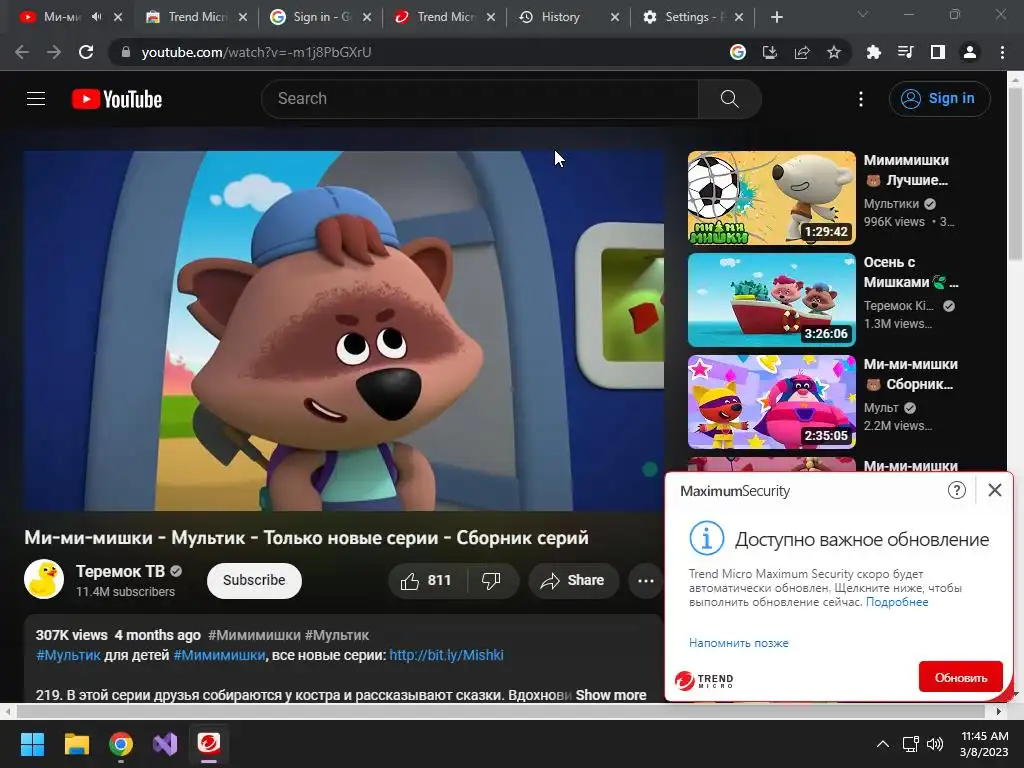Image resolution: width=1024 pixels, height=768 pixels.
Task: Open Chrome profile icon
Action: tap(970, 52)
